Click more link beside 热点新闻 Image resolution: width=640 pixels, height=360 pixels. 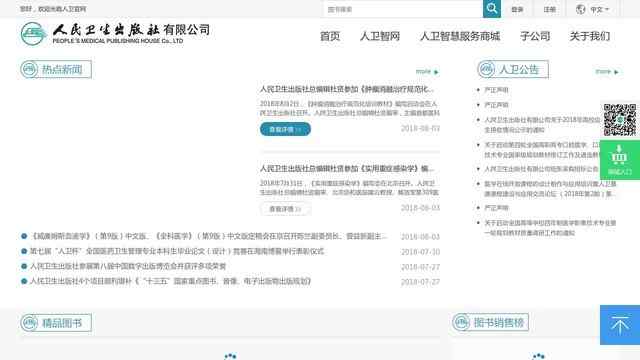[427, 71]
